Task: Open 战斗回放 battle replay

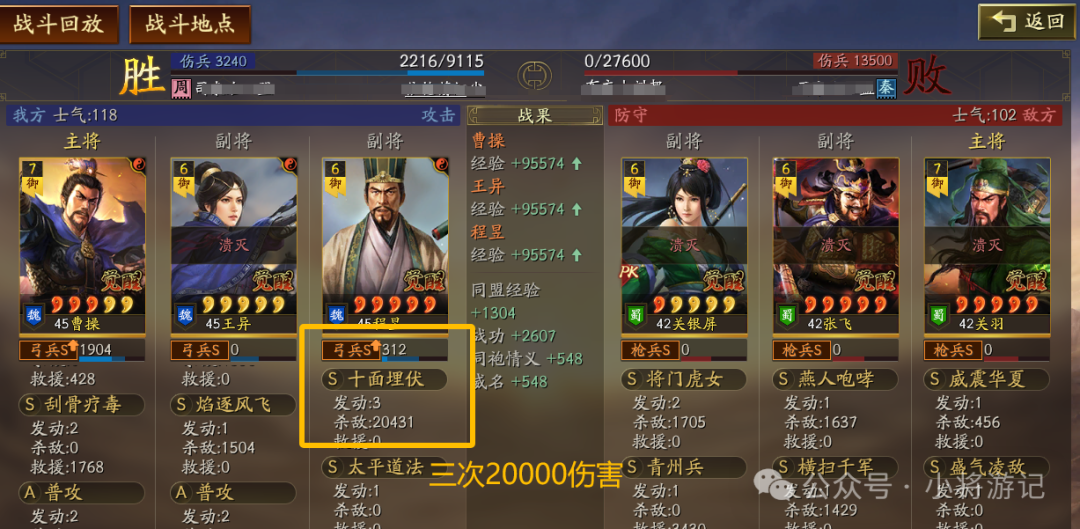Action: [x=58, y=24]
